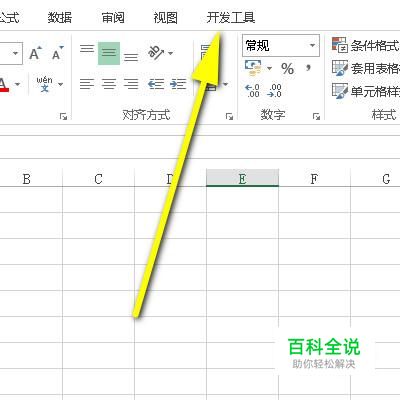
Task: Select column E header
Action: pos(242,179)
